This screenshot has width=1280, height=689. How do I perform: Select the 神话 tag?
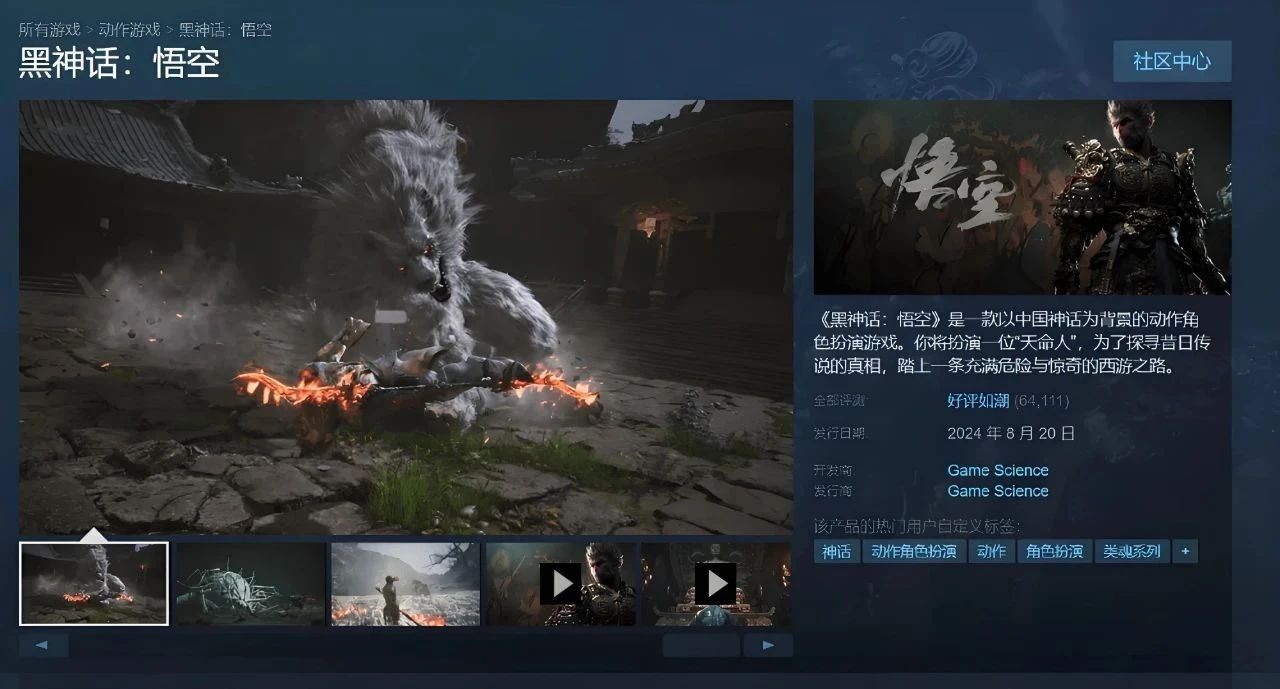(837, 551)
